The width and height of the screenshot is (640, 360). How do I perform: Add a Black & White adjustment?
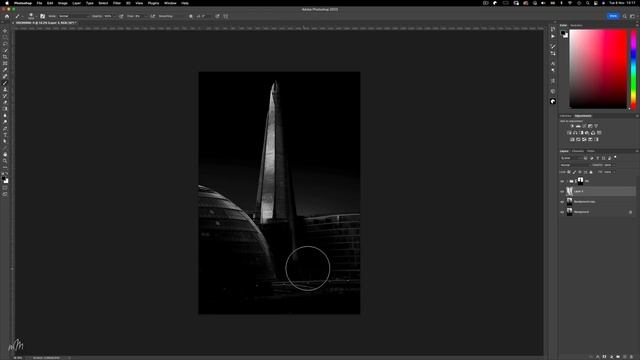[x=581, y=133]
